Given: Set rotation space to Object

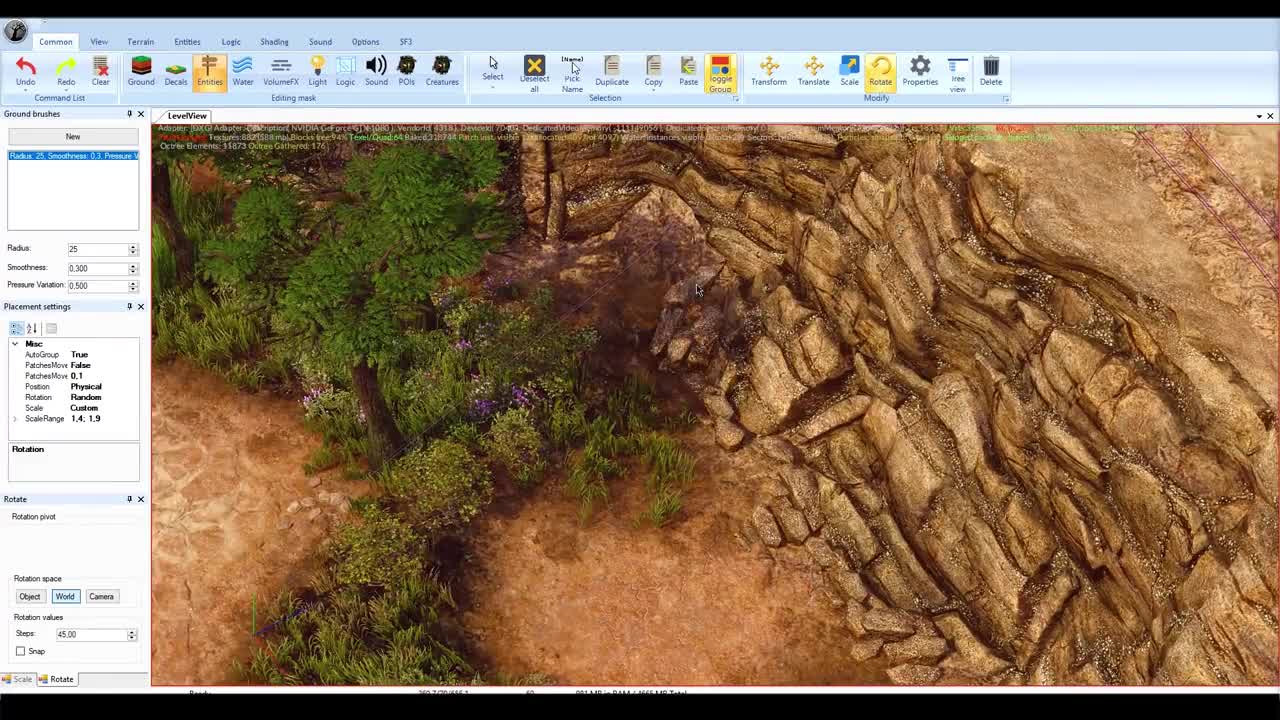Looking at the screenshot, I should click(30, 596).
